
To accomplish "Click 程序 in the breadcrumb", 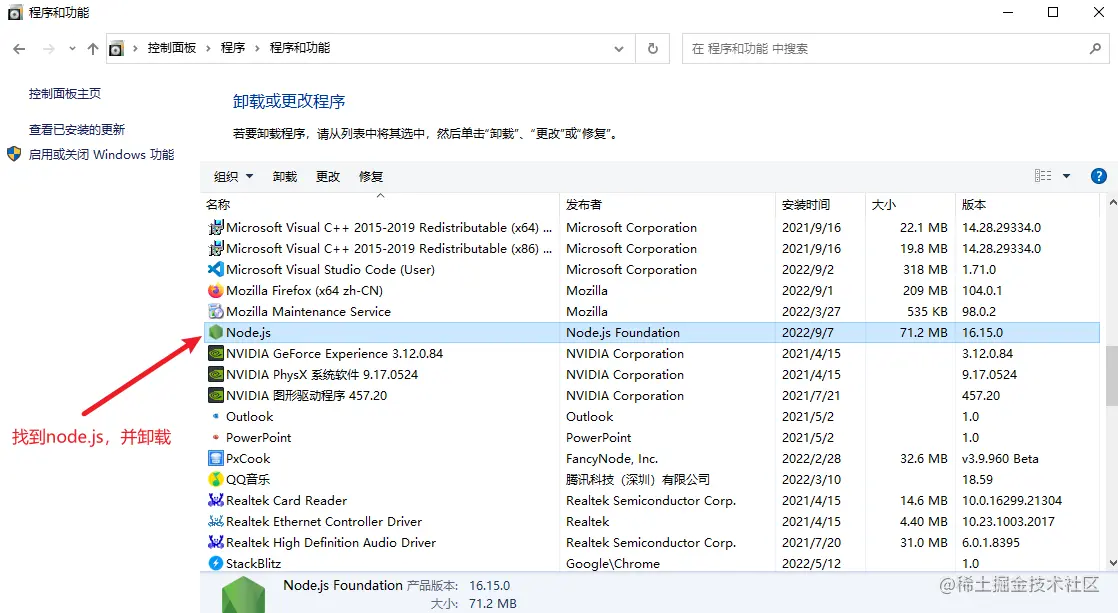I will tap(233, 48).
